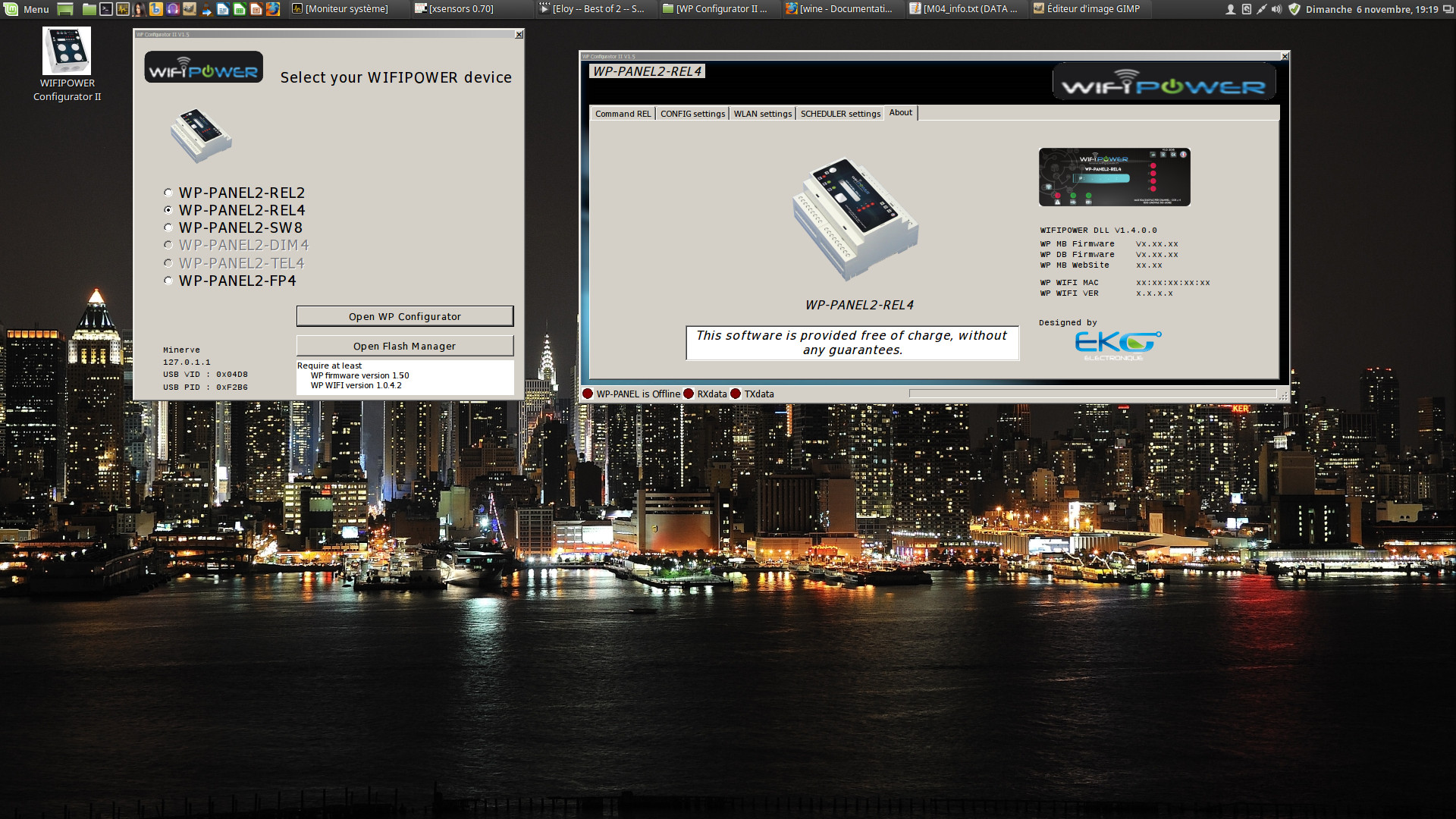The image size is (1456, 819).
Task: Select the WP-PANEL2-SW8 device
Action: pos(168,227)
